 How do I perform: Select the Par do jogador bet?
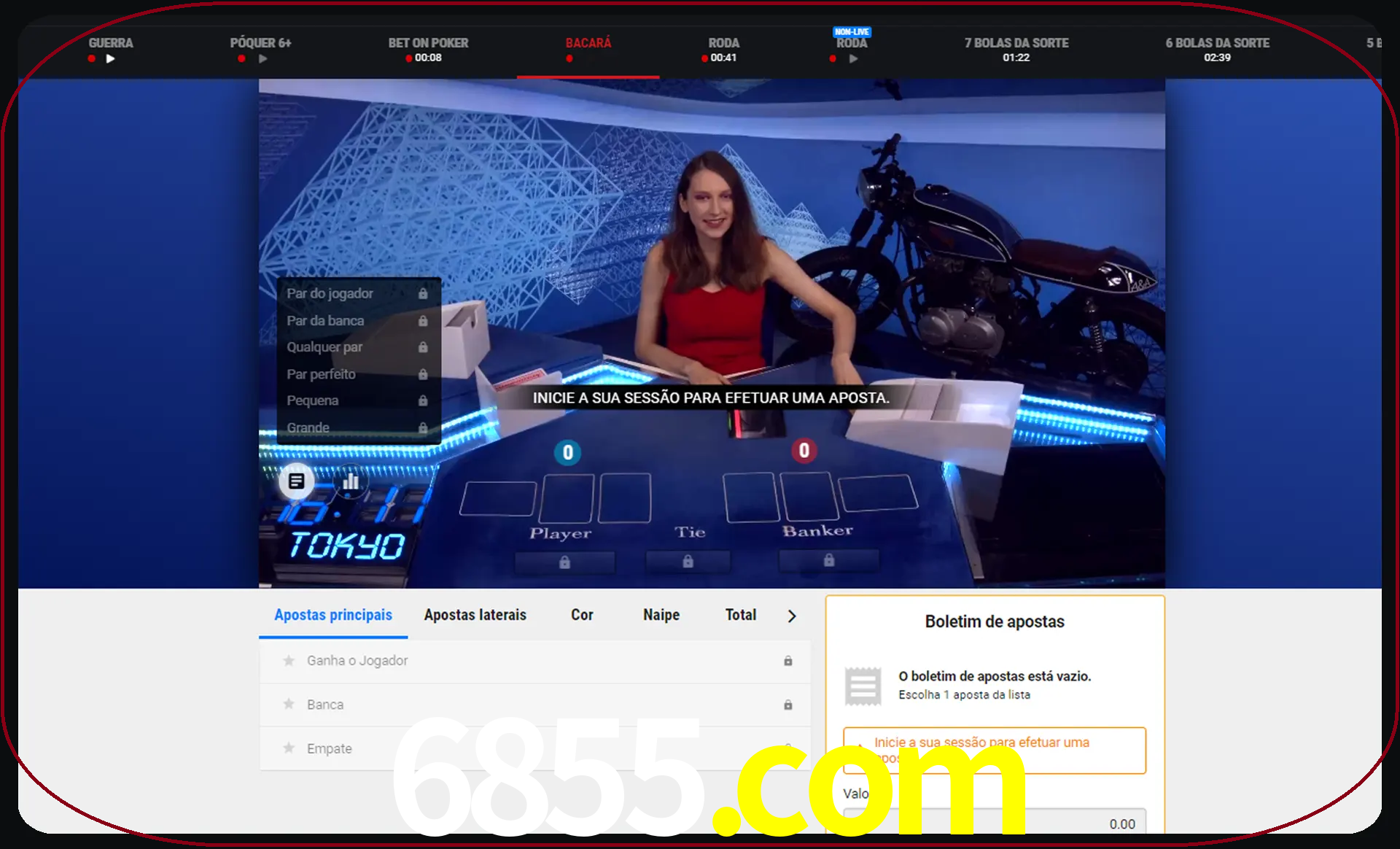359,293
